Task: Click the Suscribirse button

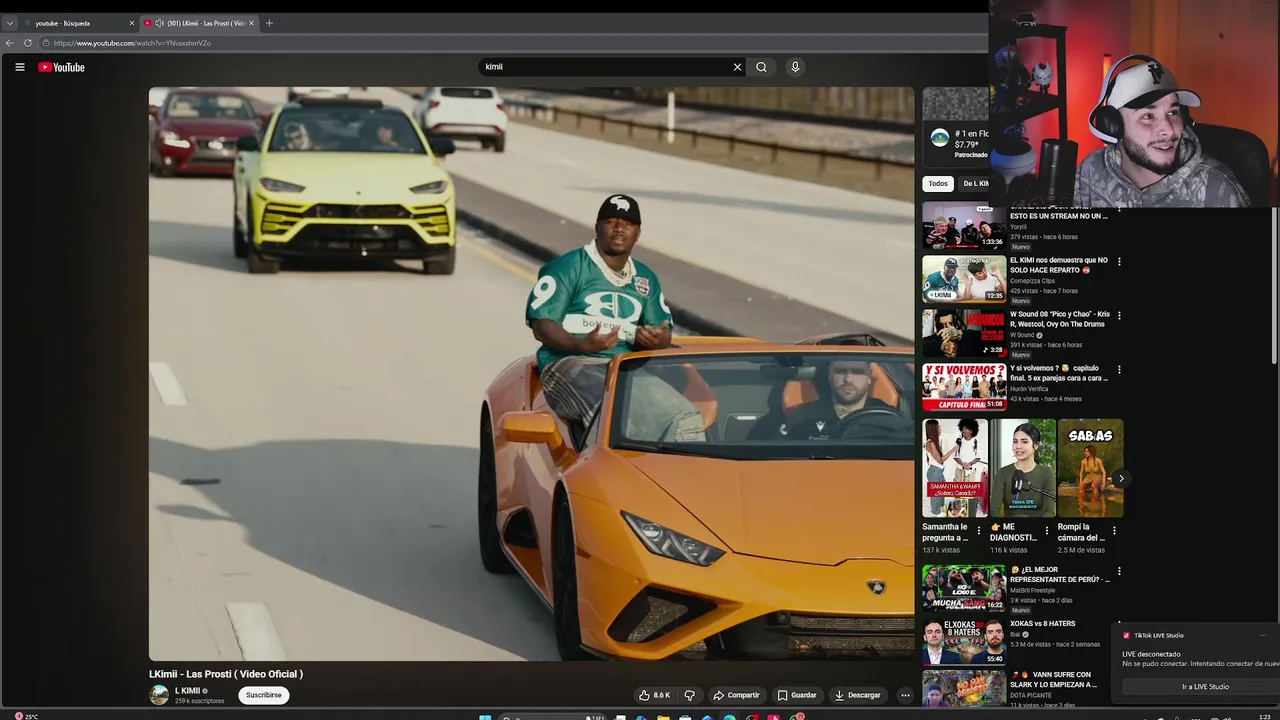Action: pyautogui.click(x=264, y=695)
